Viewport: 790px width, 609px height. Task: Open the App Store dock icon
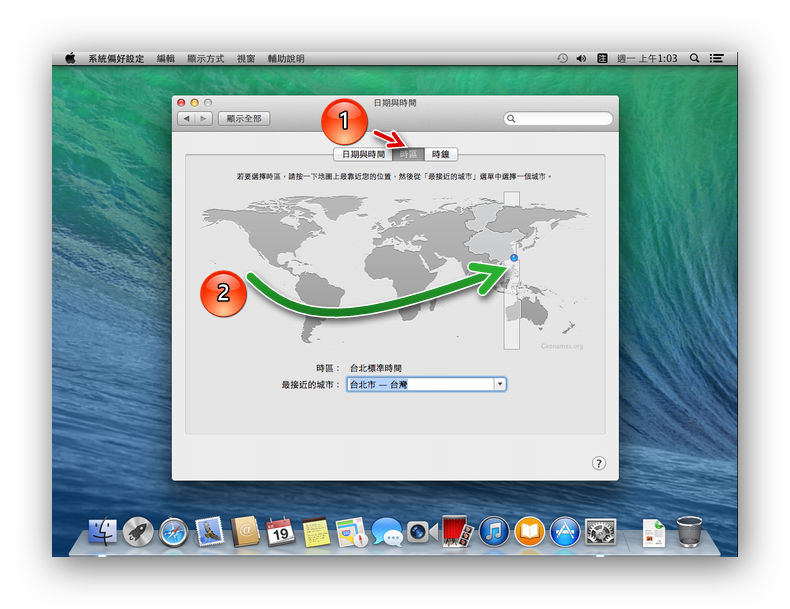pyautogui.click(x=565, y=532)
